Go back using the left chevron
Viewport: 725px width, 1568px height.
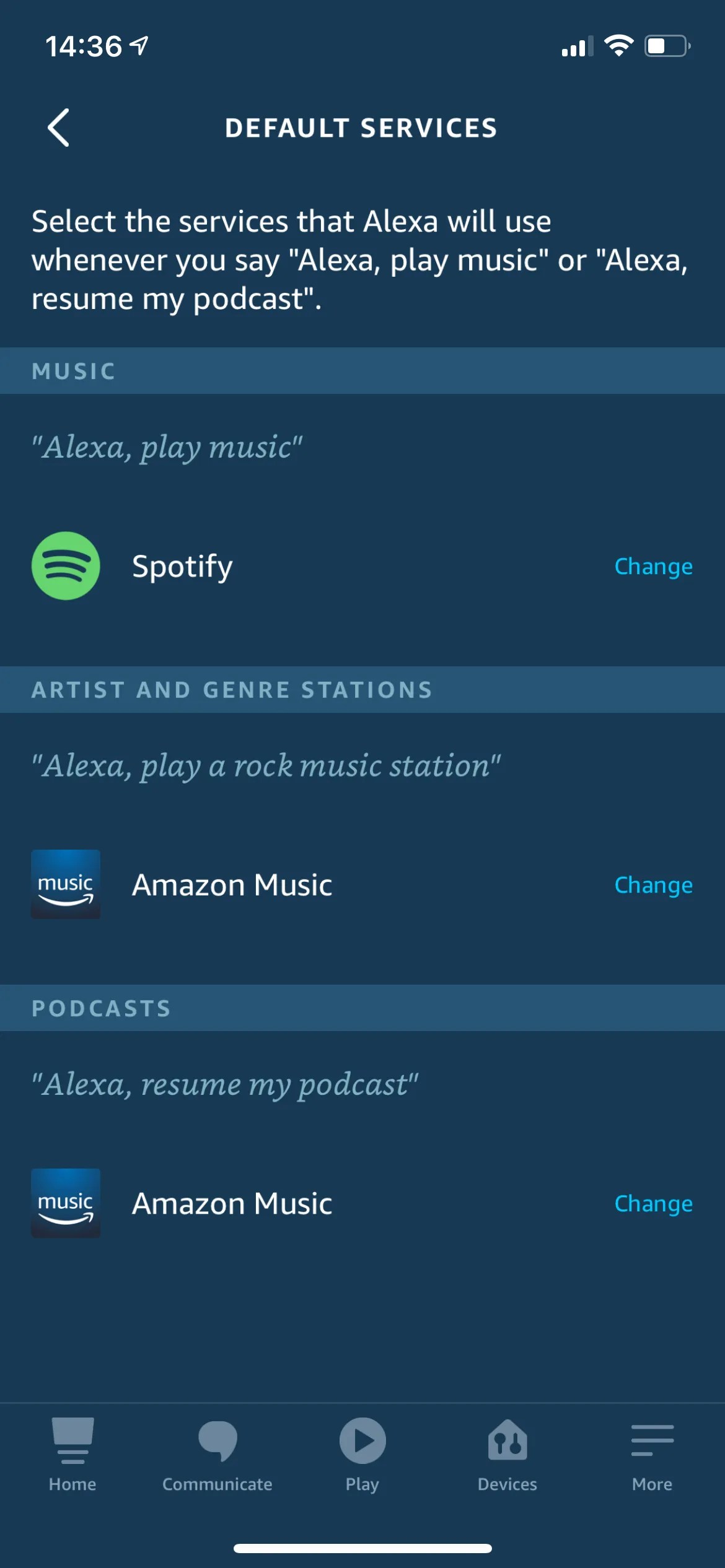[59, 128]
